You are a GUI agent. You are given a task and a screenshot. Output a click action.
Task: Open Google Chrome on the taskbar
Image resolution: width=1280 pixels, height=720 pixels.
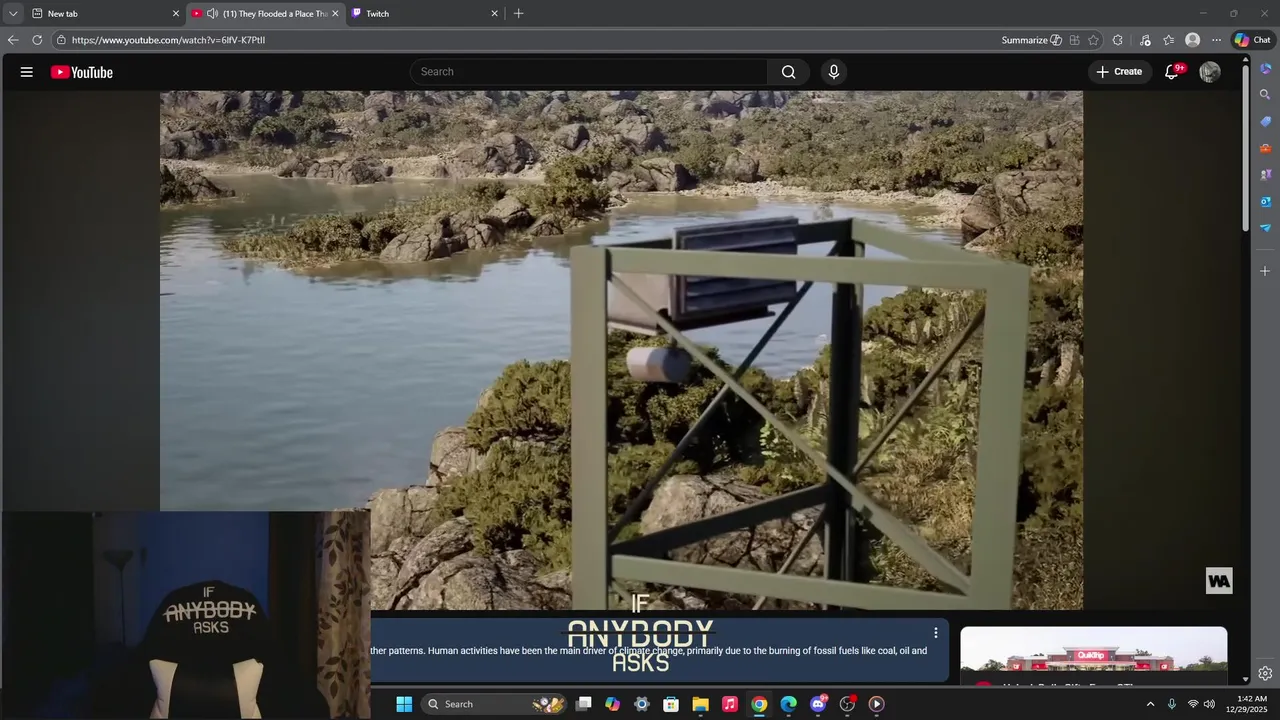(759, 704)
